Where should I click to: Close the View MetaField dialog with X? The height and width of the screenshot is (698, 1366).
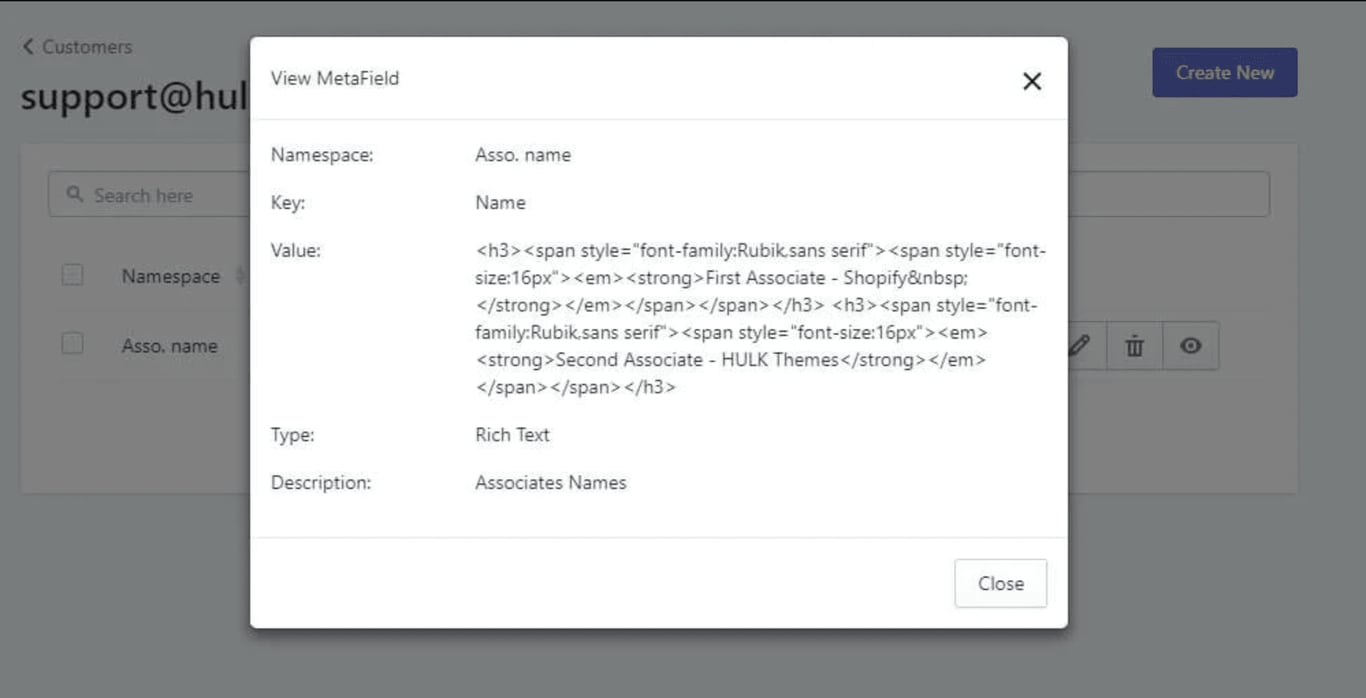coord(1032,81)
